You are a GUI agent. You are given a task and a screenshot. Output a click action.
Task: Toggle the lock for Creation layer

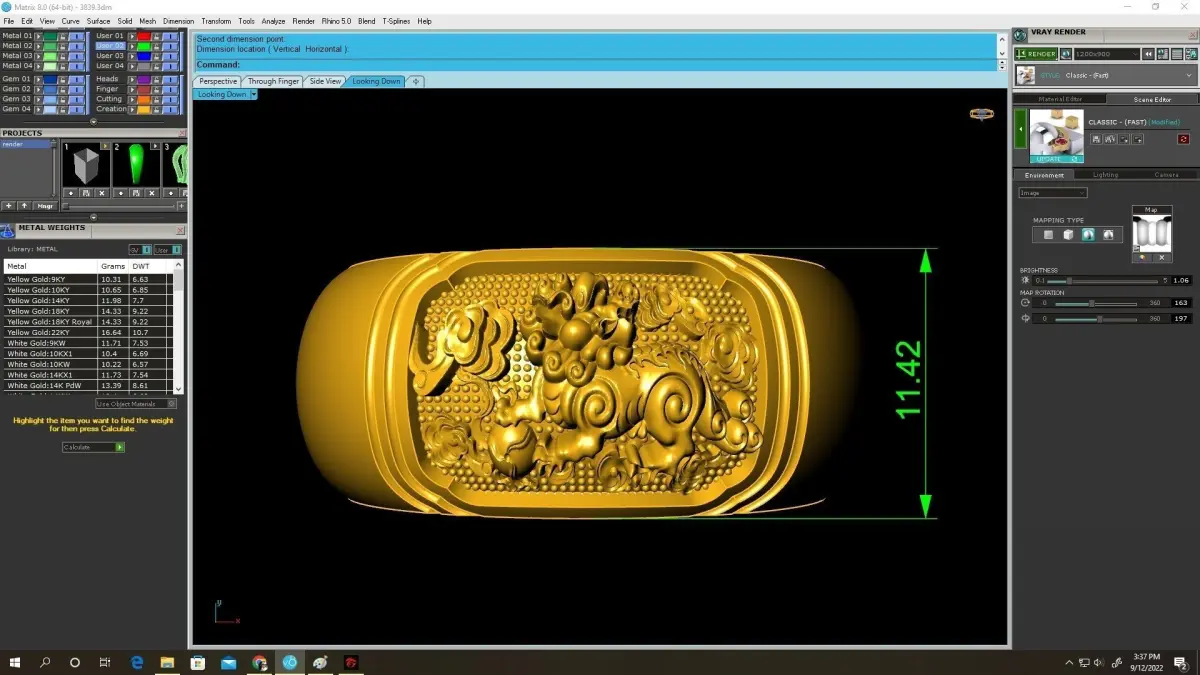(x=157, y=109)
